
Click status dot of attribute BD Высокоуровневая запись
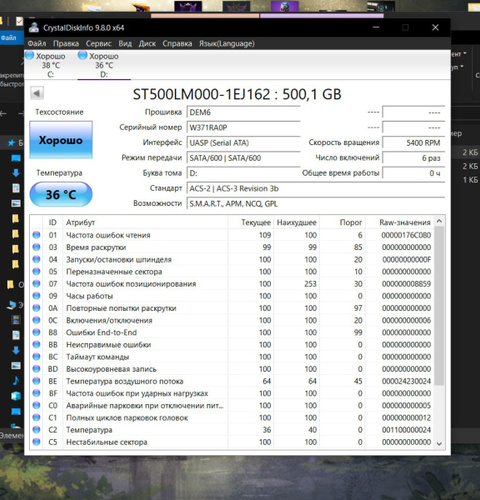(x=36, y=369)
